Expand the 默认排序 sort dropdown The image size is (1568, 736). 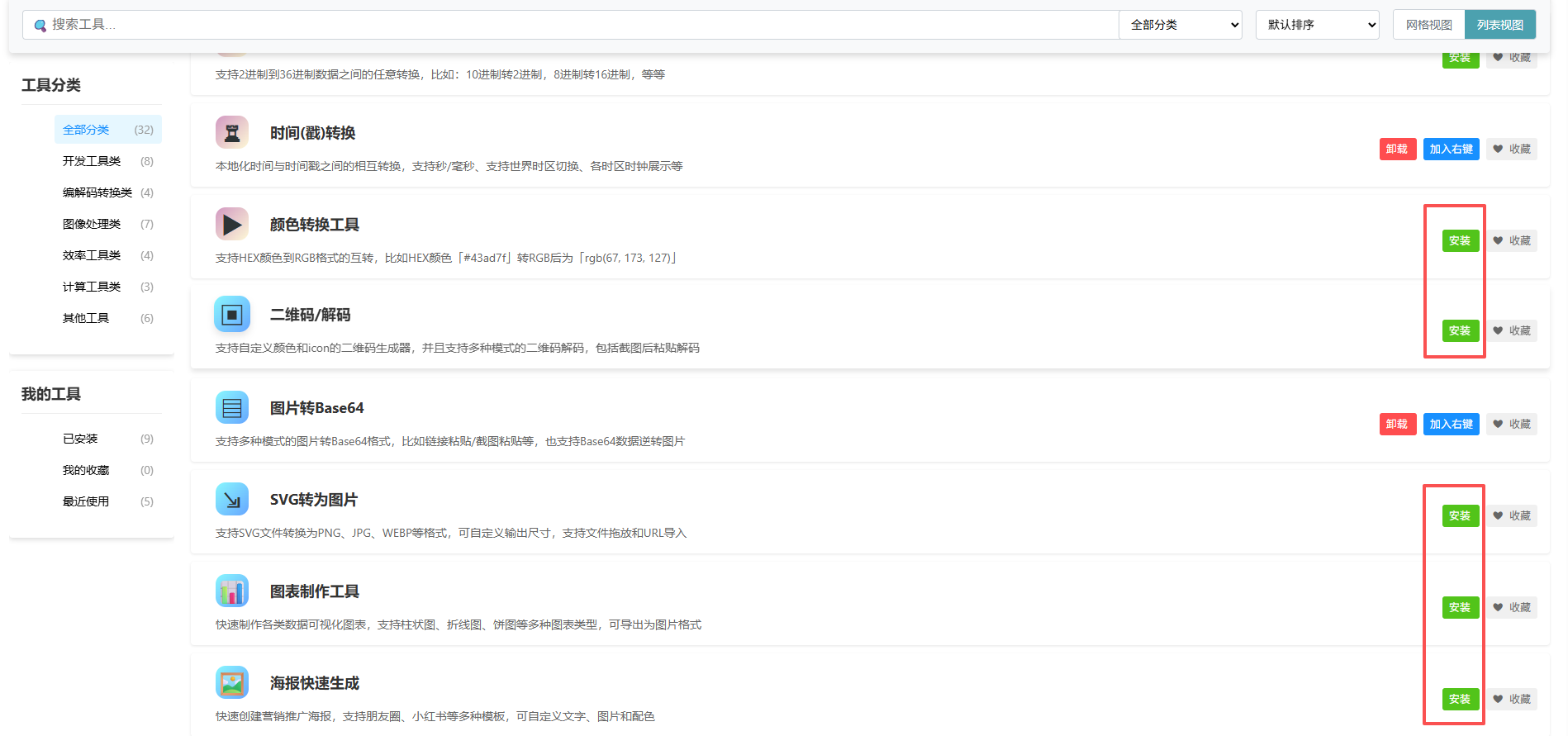(x=1317, y=25)
